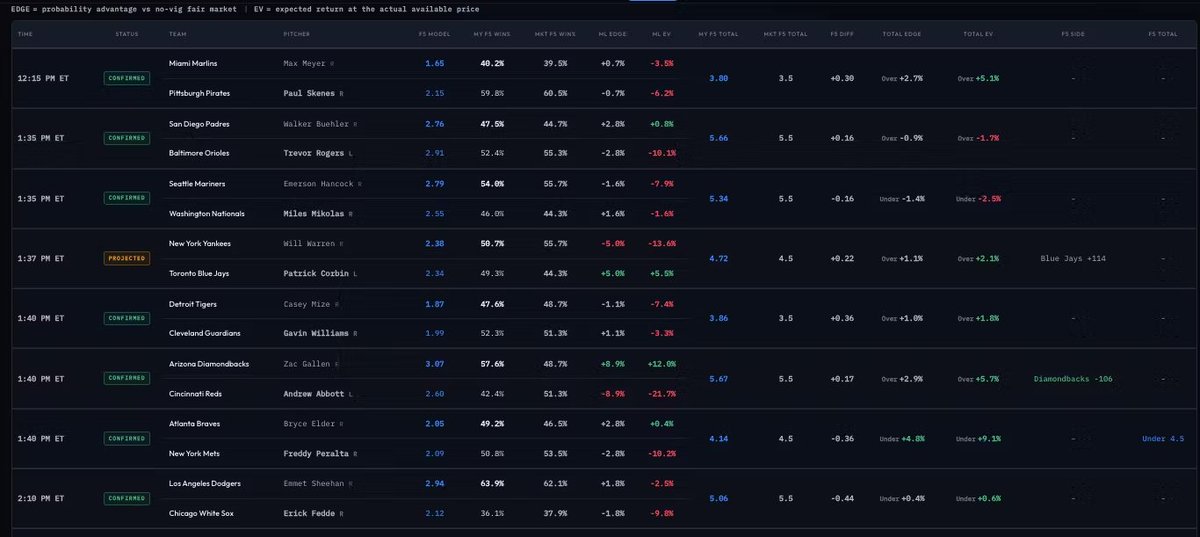Click pitcher Miles Mikolas
Viewport: 1200px width, 537px height.
pos(315,213)
